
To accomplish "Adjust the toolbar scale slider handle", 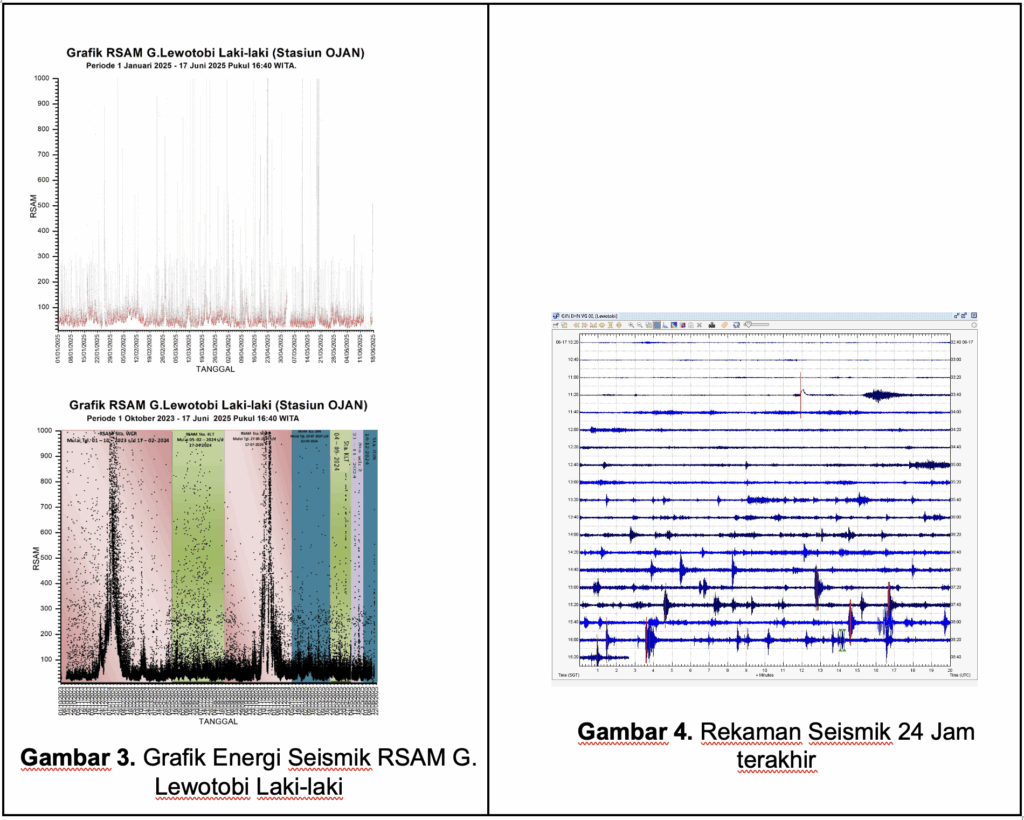I will (x=748, y=324).
